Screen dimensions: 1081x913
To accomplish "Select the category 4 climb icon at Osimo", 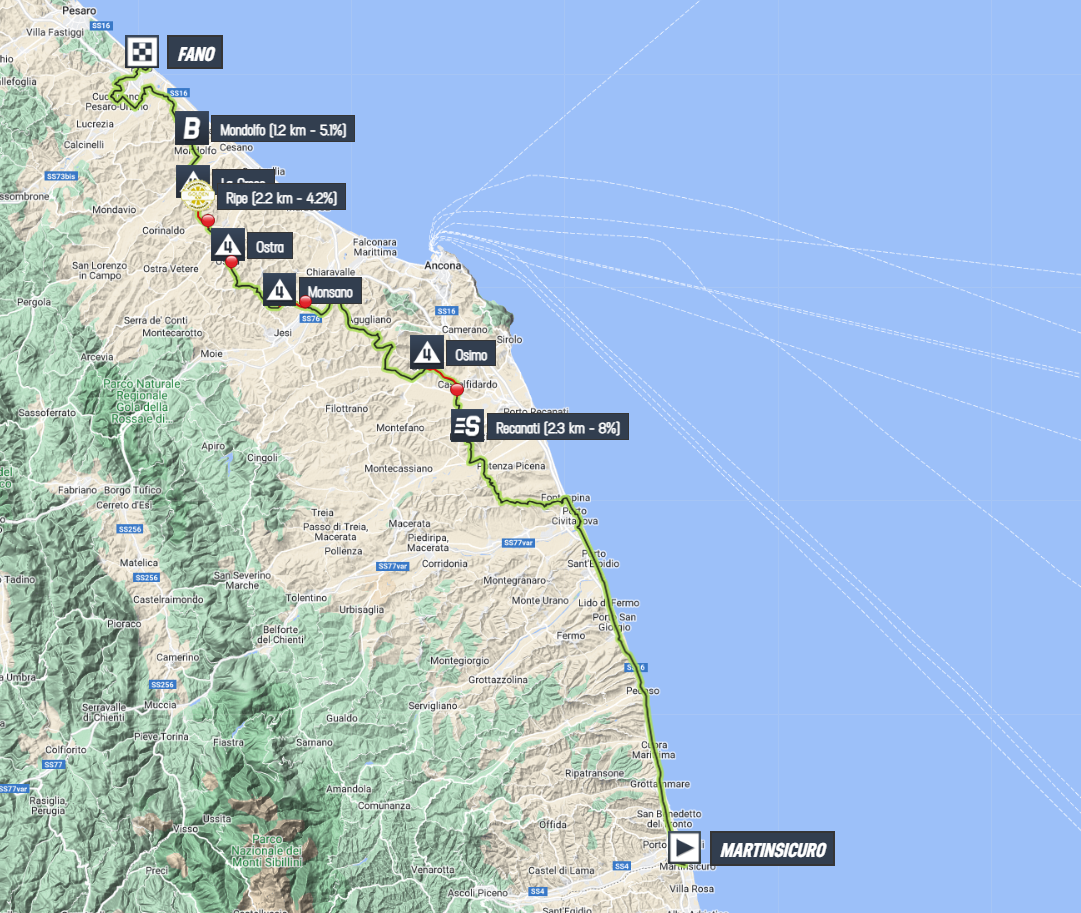I will (x=427, y=352).
